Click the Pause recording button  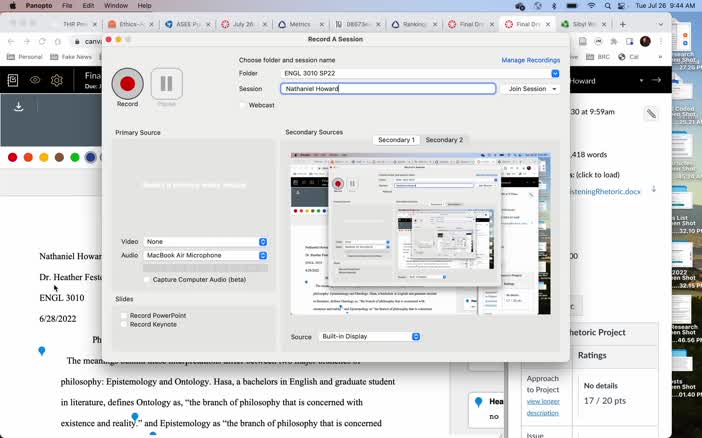[x=167, y=84]
